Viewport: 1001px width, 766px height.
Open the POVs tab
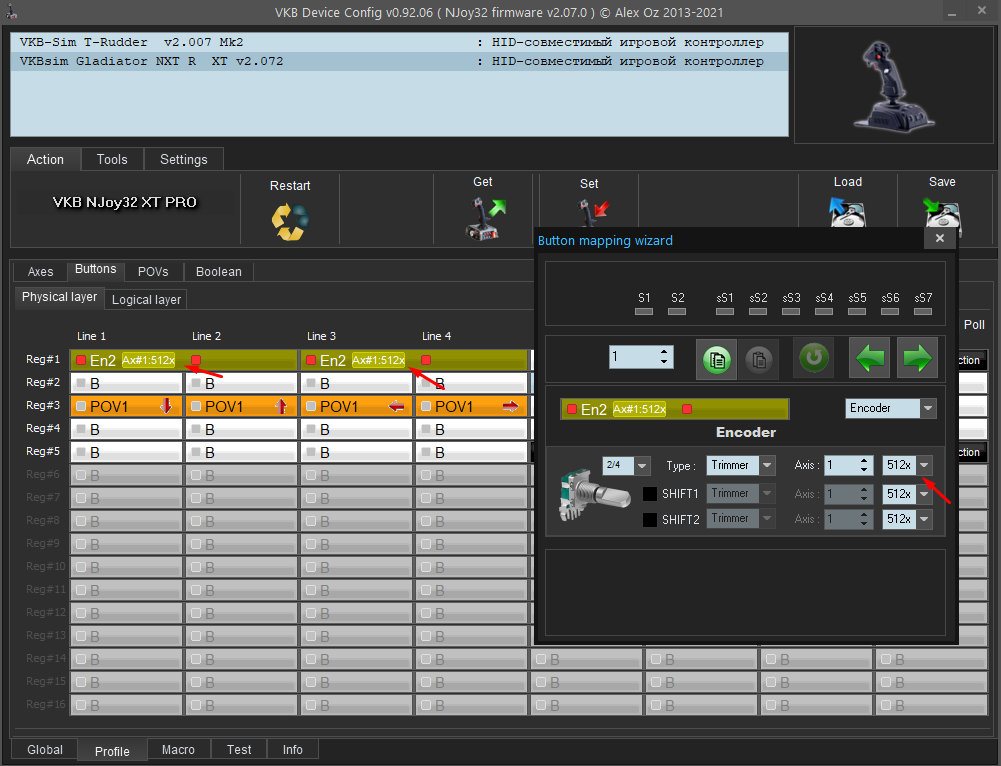(153, 271)
